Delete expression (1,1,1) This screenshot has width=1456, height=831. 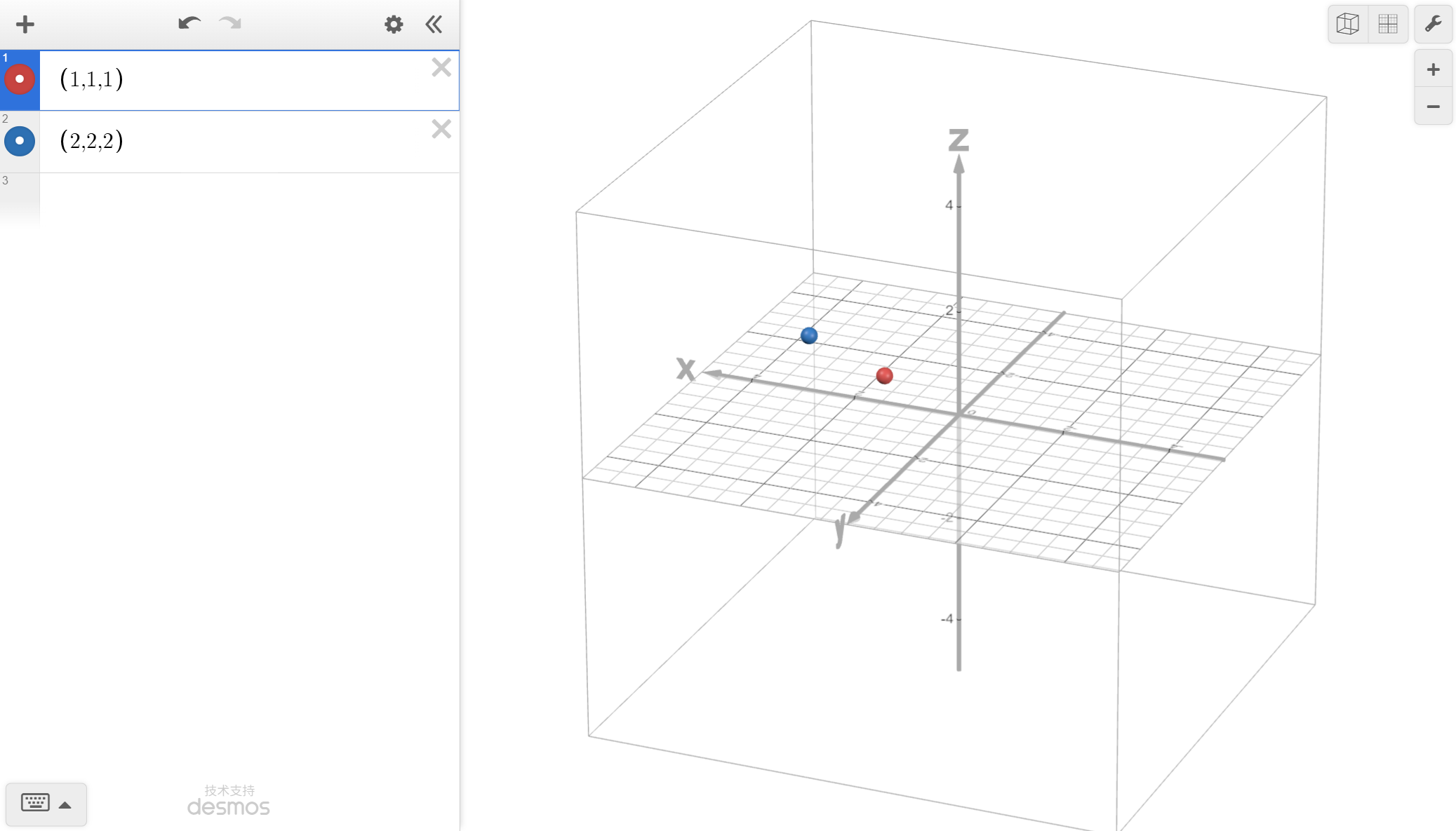point(441,67)
